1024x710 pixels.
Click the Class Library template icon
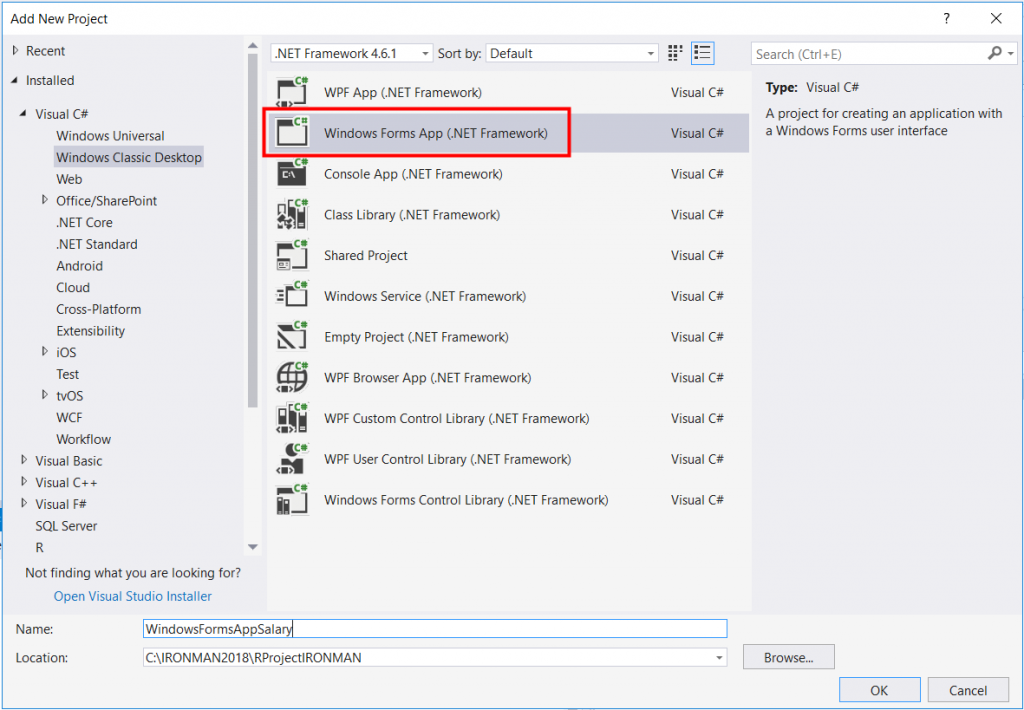pos(292,214)
